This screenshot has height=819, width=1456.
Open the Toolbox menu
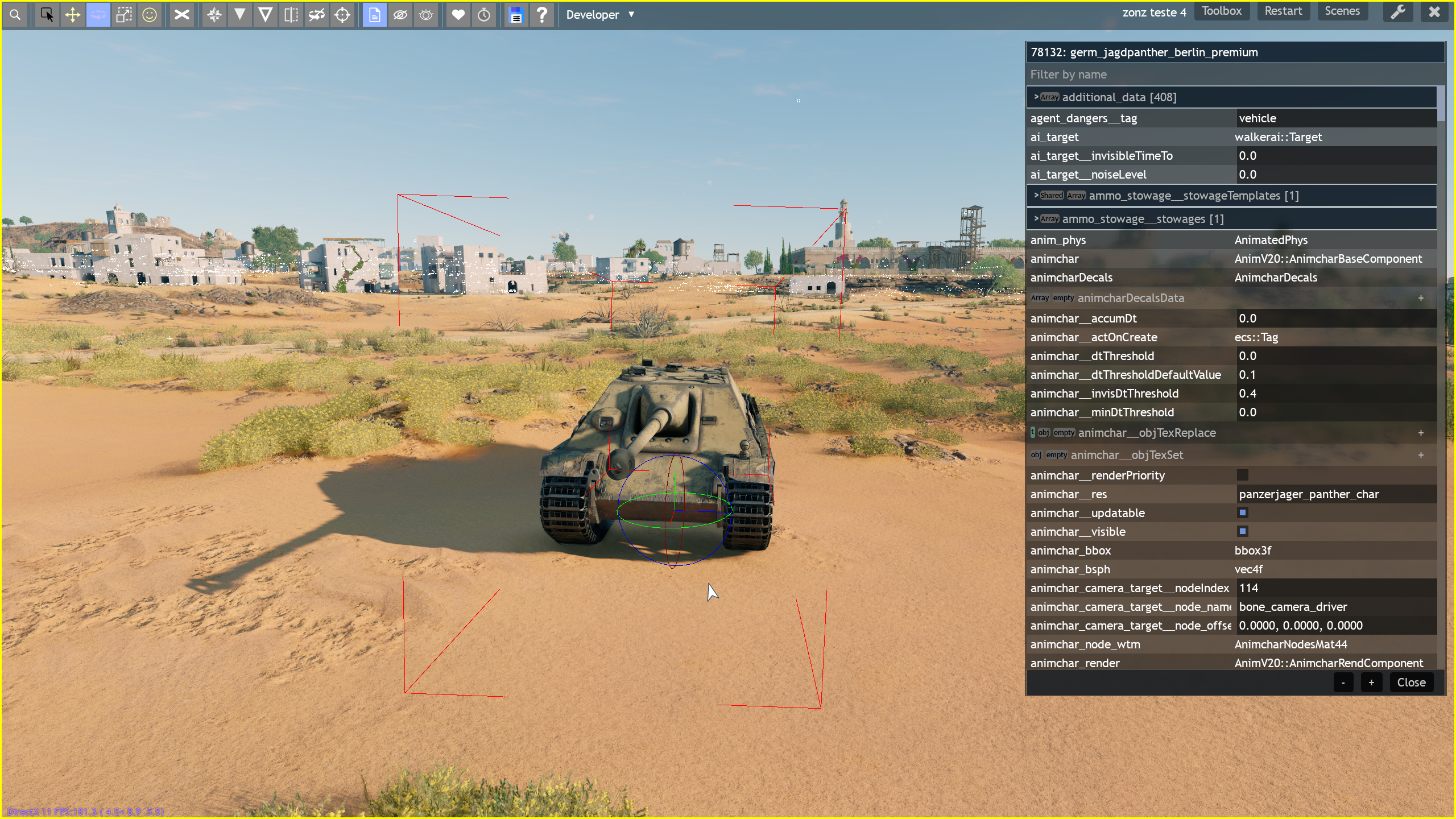pos(1221,11)
